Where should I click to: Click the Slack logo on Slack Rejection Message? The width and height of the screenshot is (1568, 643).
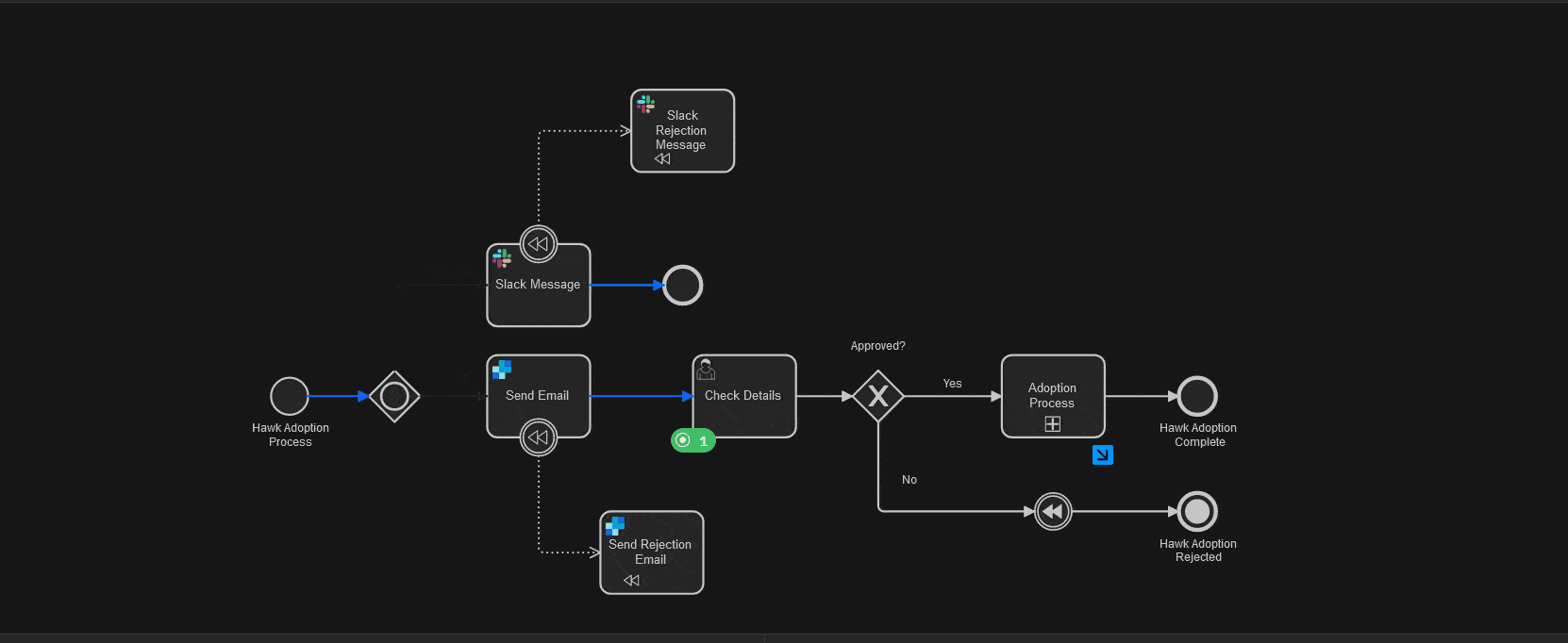(x=645, y=104)
